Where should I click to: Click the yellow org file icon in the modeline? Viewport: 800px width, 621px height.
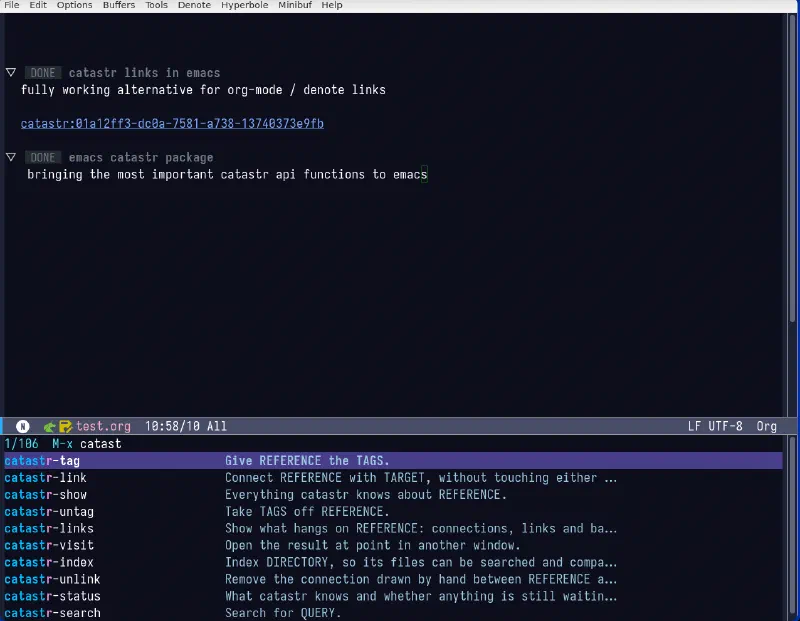click(65, 427)
